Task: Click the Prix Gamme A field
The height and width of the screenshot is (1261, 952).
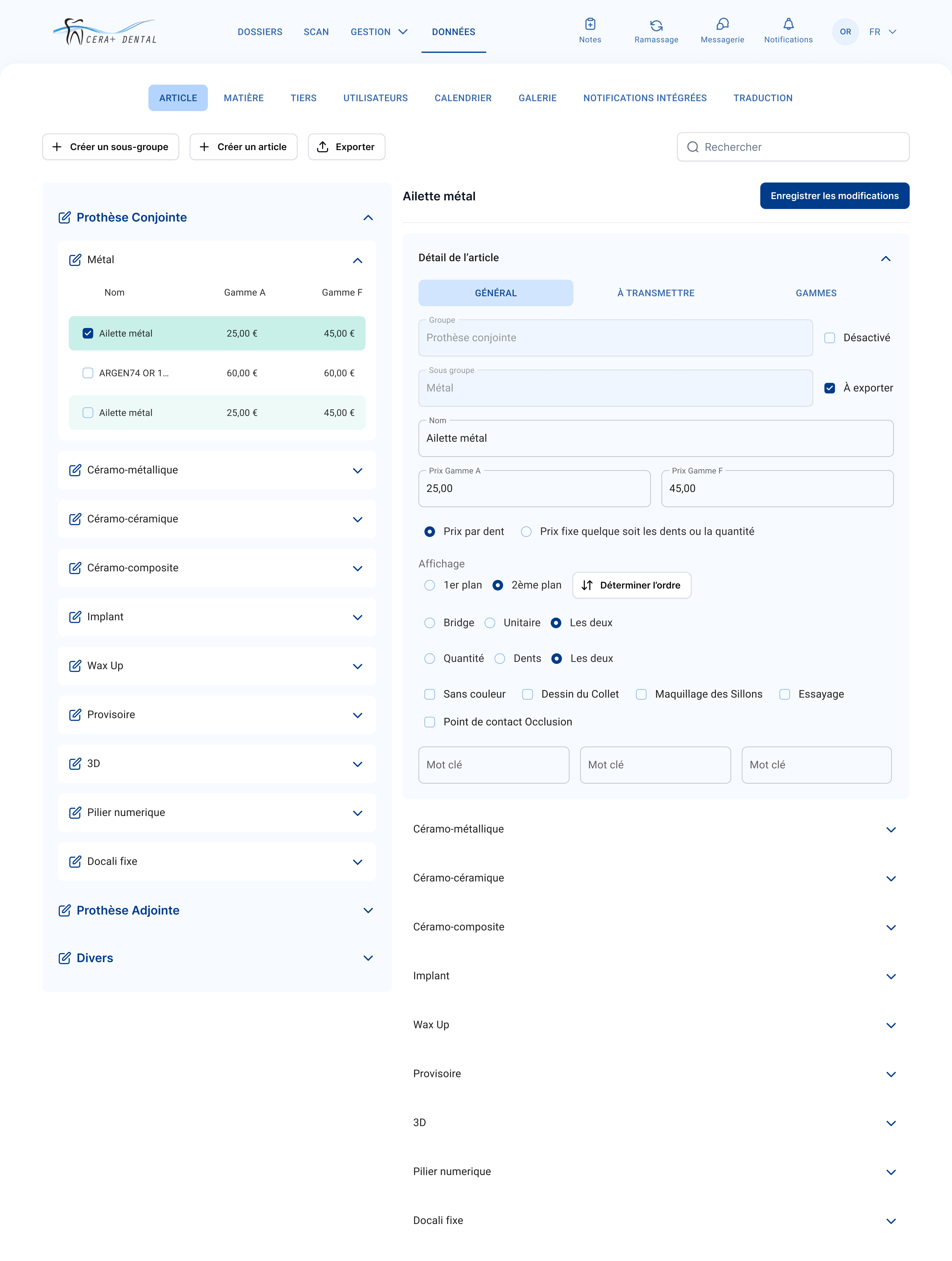Action: (534, 488)
